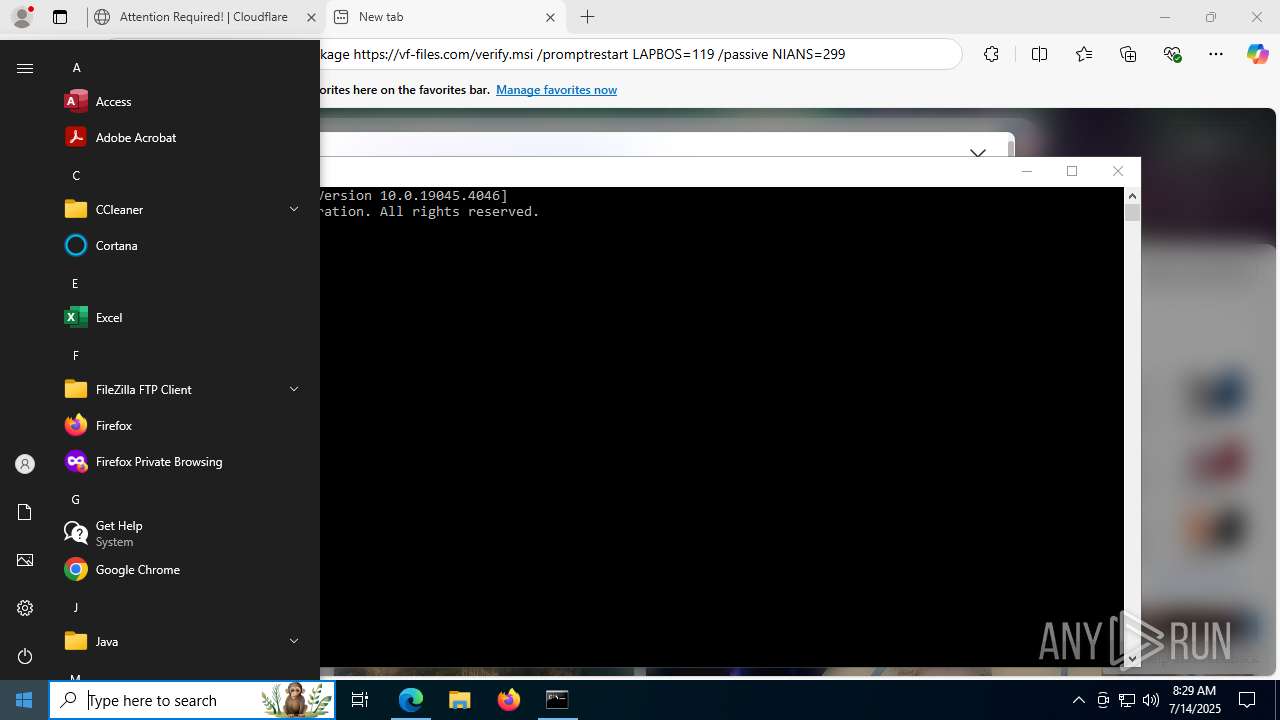Open the FileZilla FTP Client folder entry
1280x720 pixels.
pos(183,389)
